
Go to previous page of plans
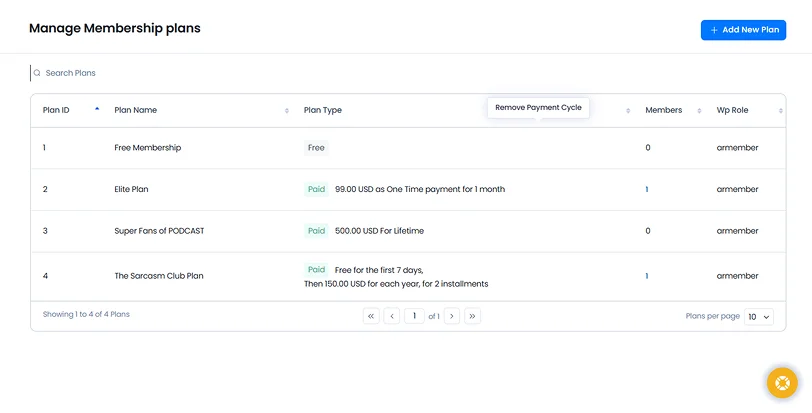pyautogui.click(x=392, y=316)
